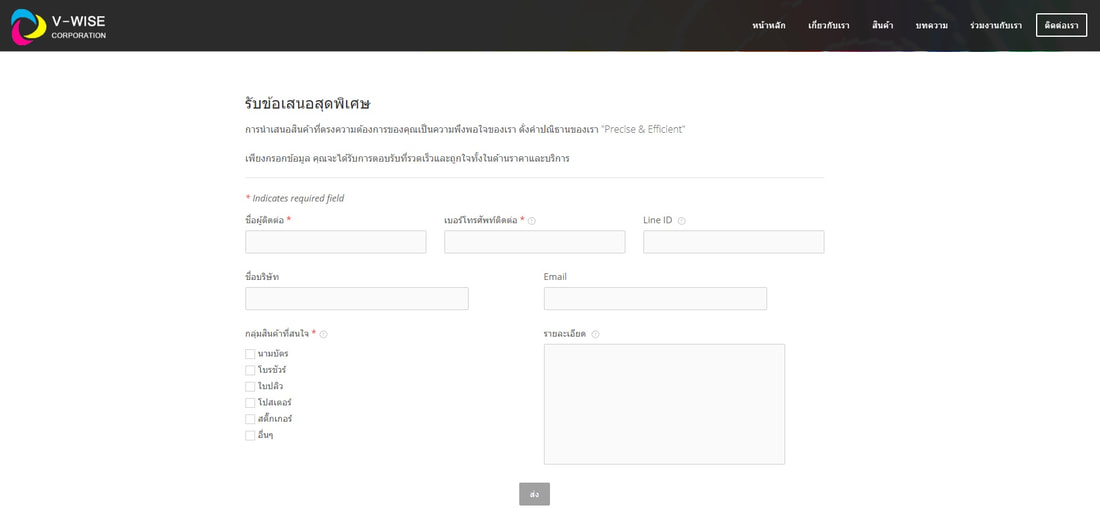Image resolution: width=1100 pixels, height=517 pixels.
Task: Click the help icon beside รายละเอียด
Action: coord(596,335)
